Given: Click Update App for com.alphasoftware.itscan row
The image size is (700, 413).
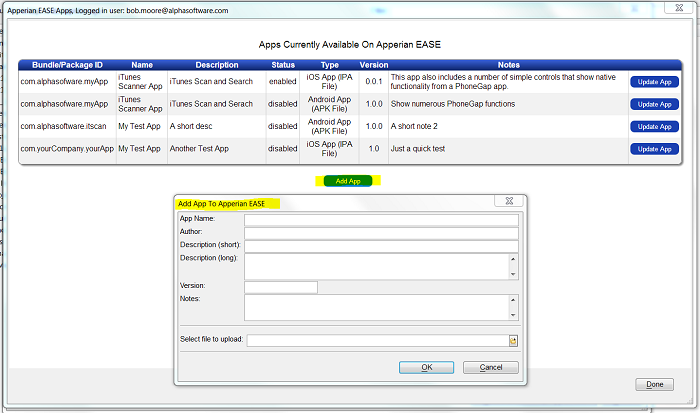Looking at the screenshot, I should [654, 126].
